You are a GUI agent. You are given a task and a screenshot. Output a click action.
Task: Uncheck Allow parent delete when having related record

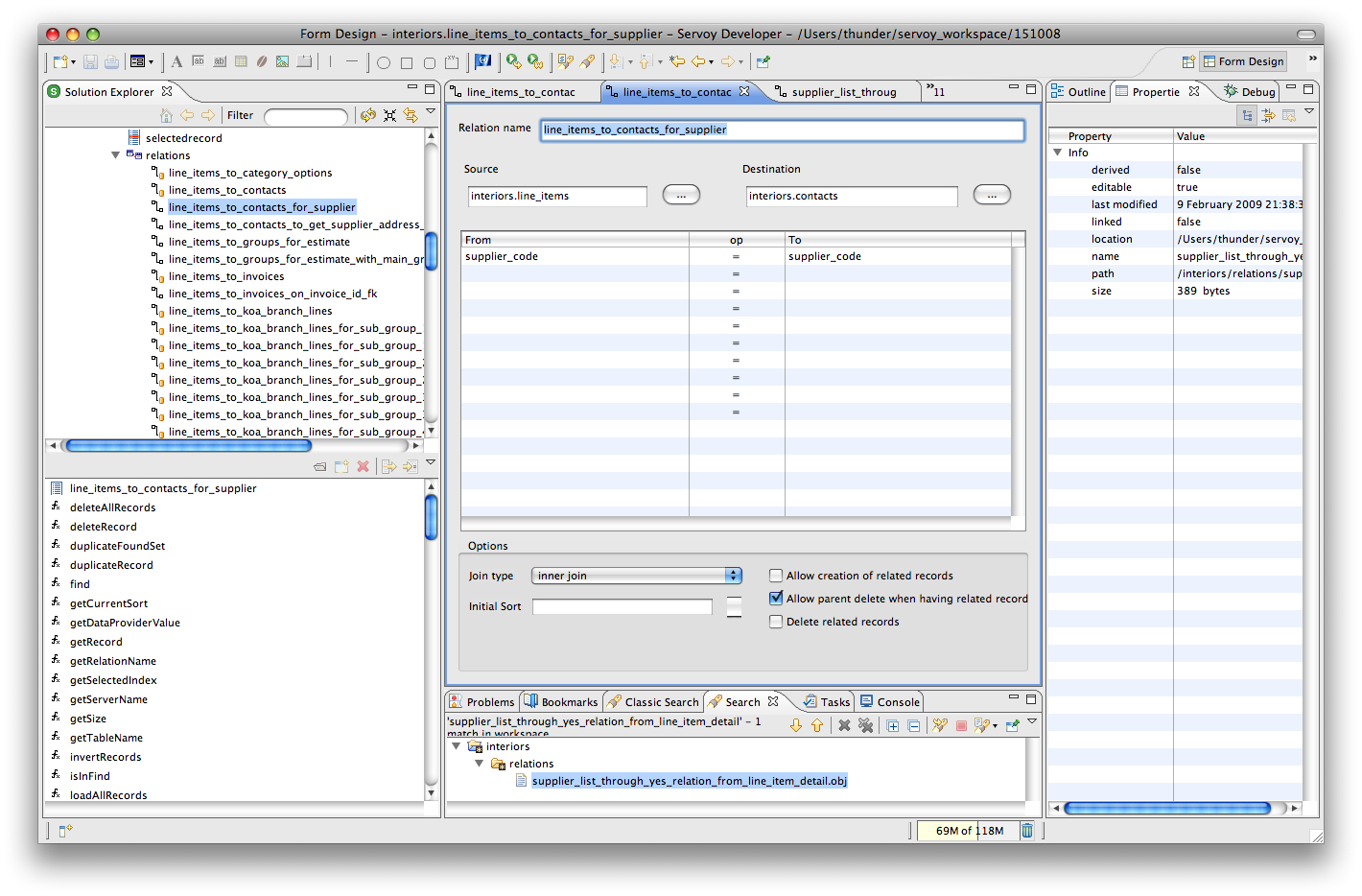click(776, 599)
